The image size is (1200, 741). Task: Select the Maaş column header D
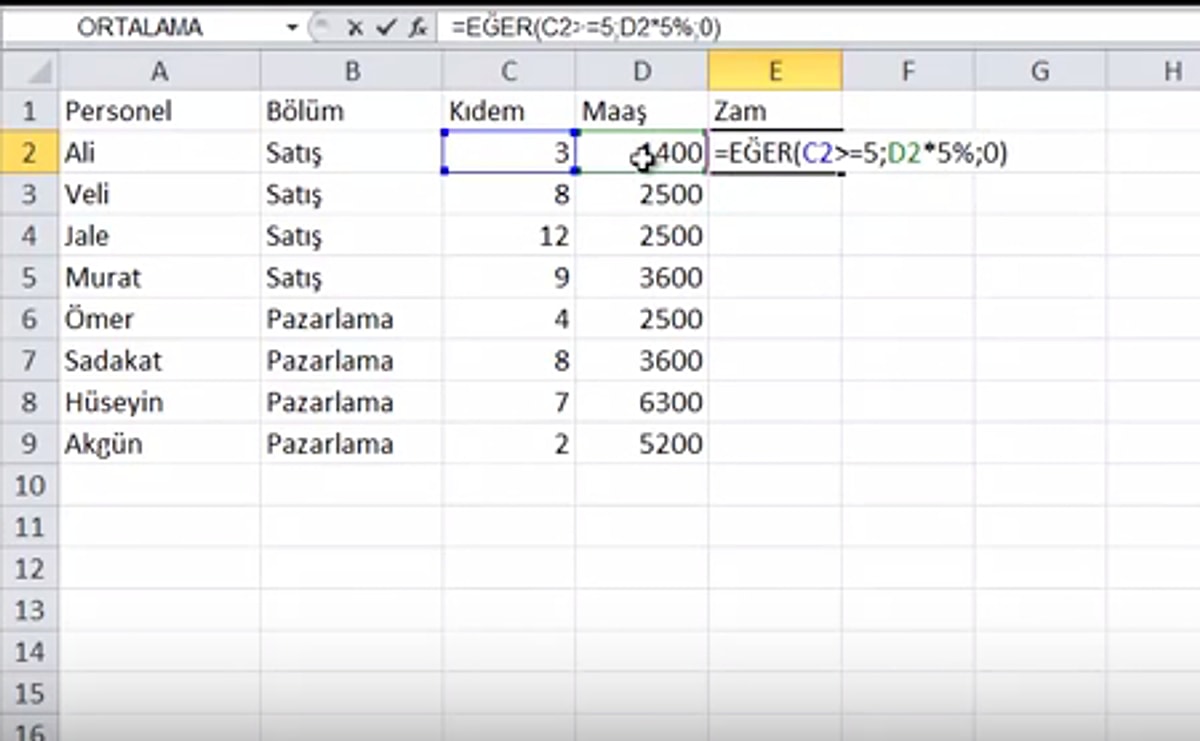642,71
